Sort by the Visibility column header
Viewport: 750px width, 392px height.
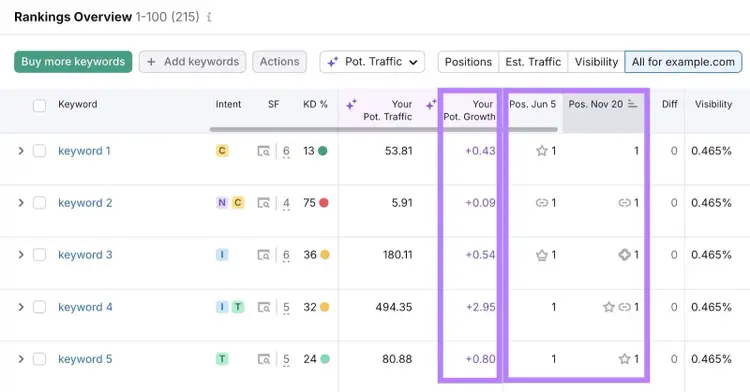tap(713, 104)
